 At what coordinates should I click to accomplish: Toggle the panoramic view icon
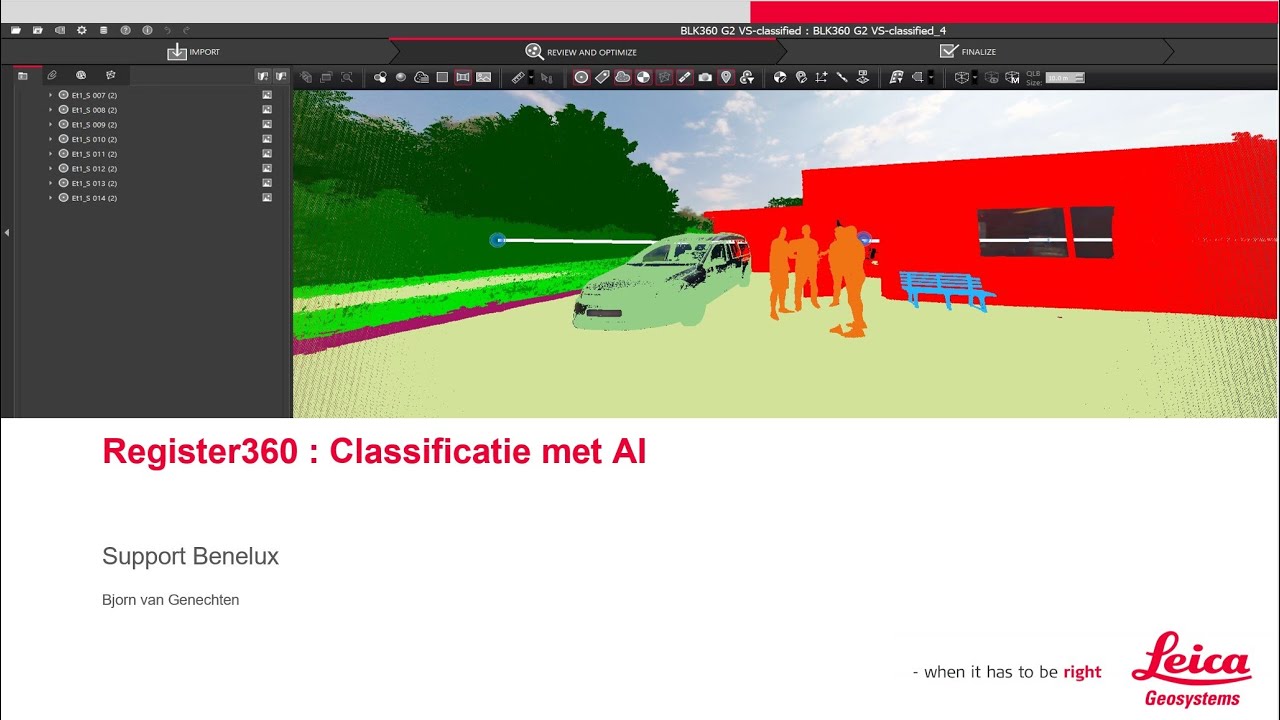[x=462, y=77]
